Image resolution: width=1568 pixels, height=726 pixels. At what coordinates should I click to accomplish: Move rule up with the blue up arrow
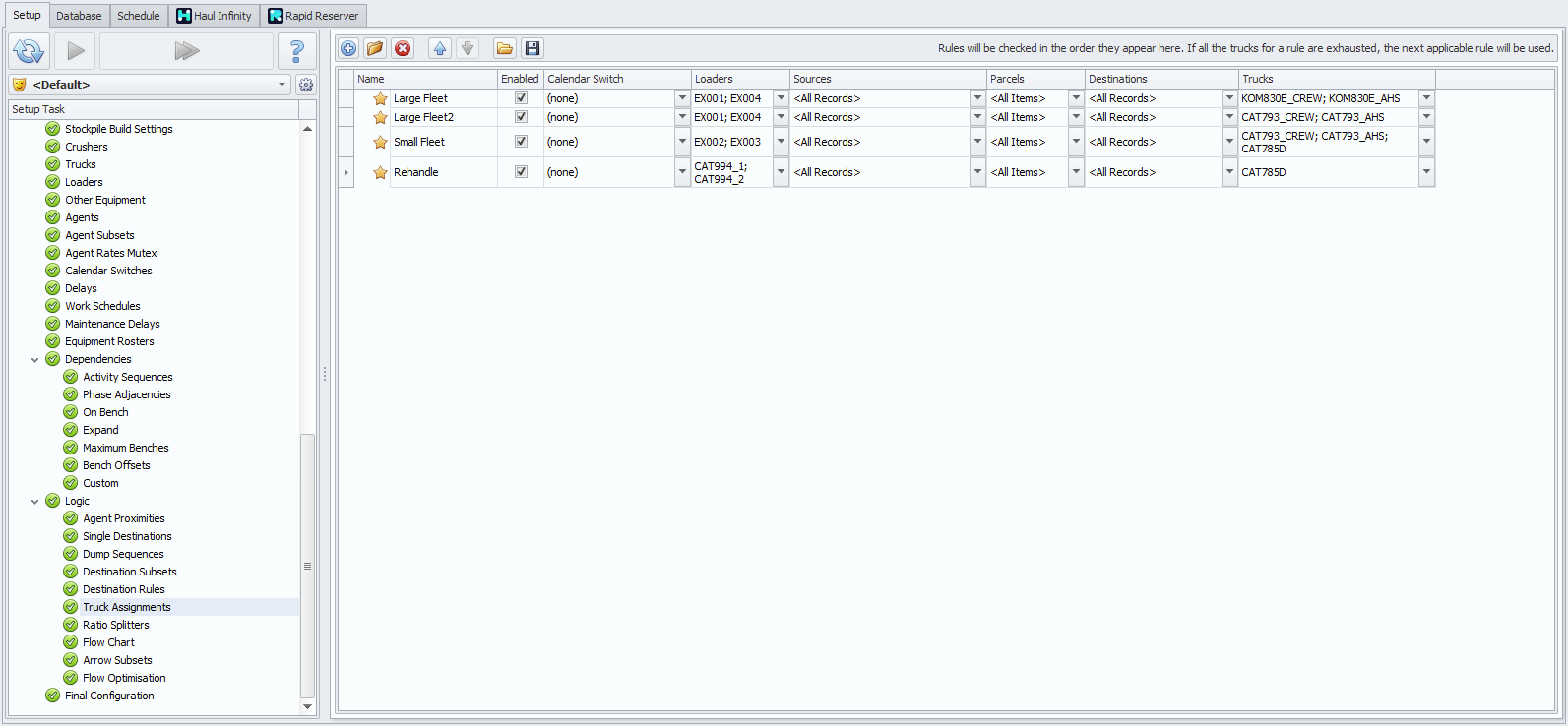(x=440, y=48)
